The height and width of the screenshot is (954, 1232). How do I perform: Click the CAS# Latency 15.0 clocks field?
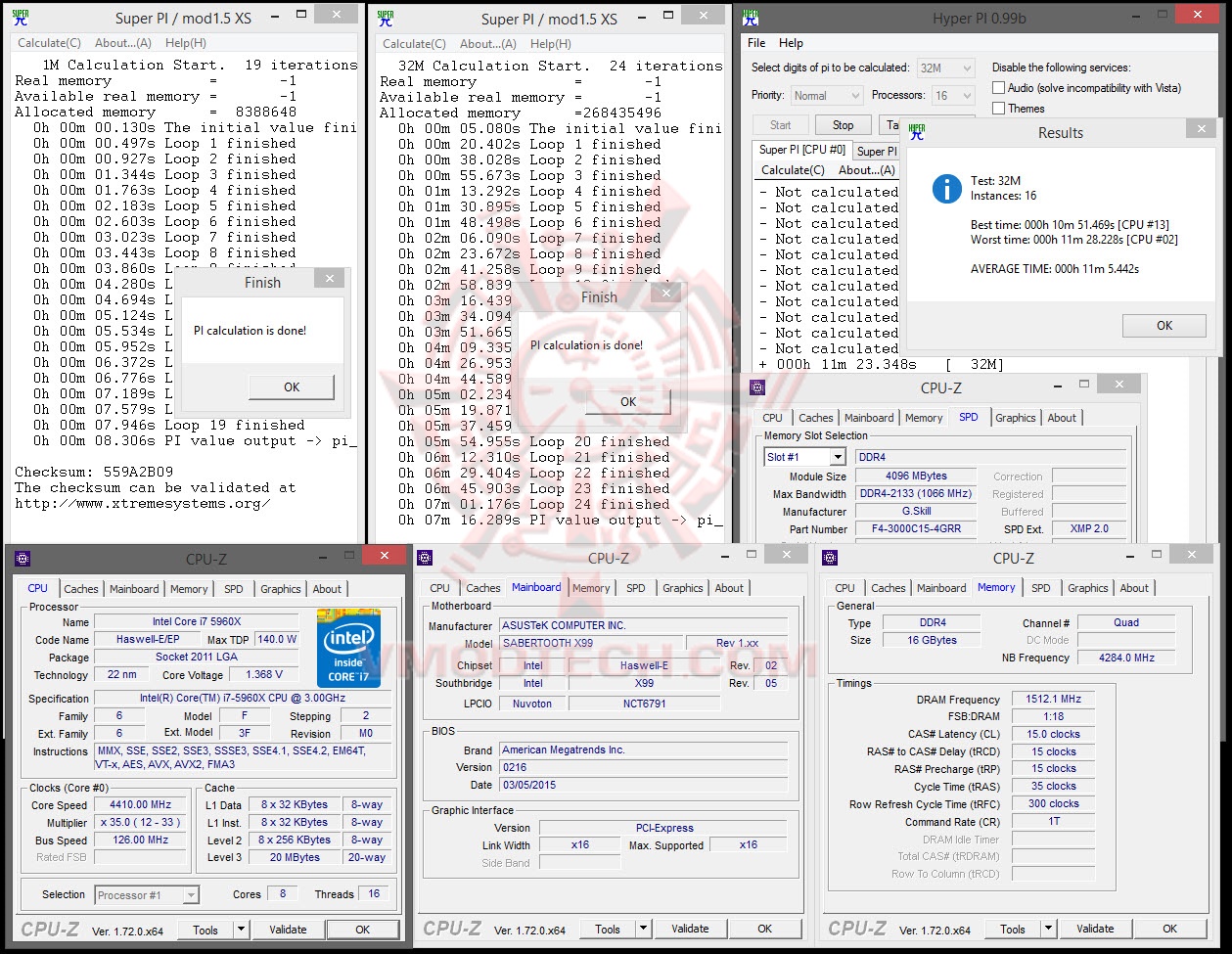coord(1052,734)
